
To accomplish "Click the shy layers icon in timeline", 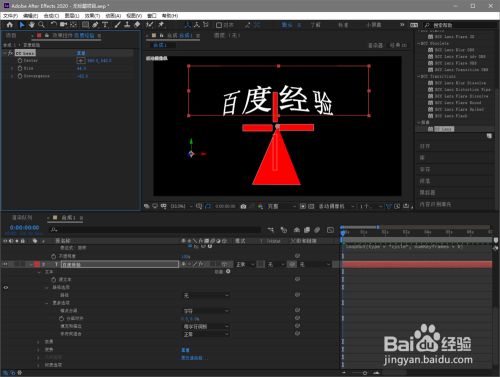I will click(x=296, y=230).
